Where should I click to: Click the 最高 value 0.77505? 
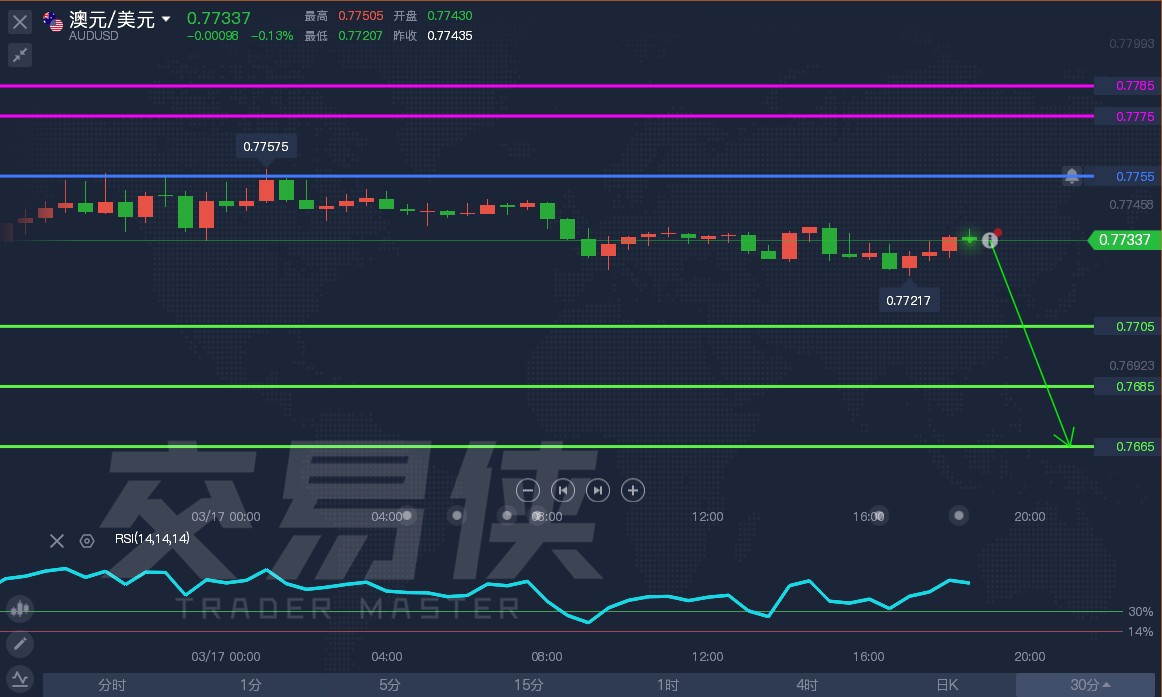click(x=360, y=16)
